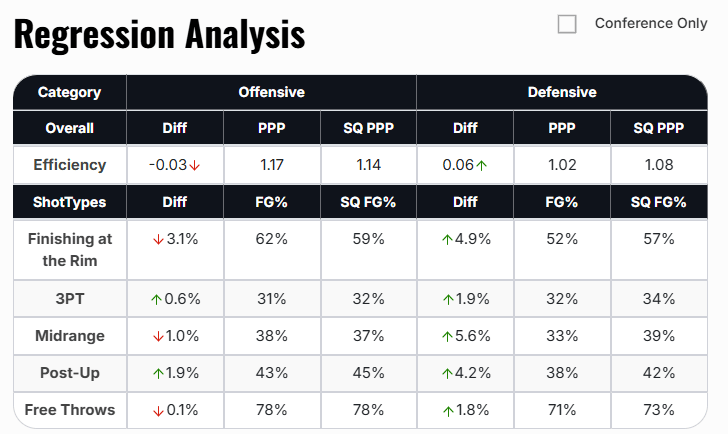Click the Category header cell
Viewport: 728px width, 434px height.
click(69, 92)
